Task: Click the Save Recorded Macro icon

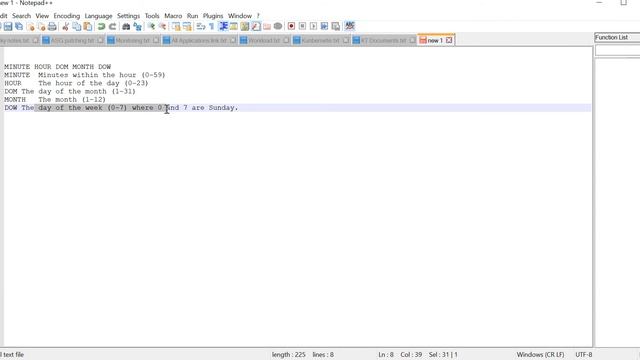Action: coord(336,27)
